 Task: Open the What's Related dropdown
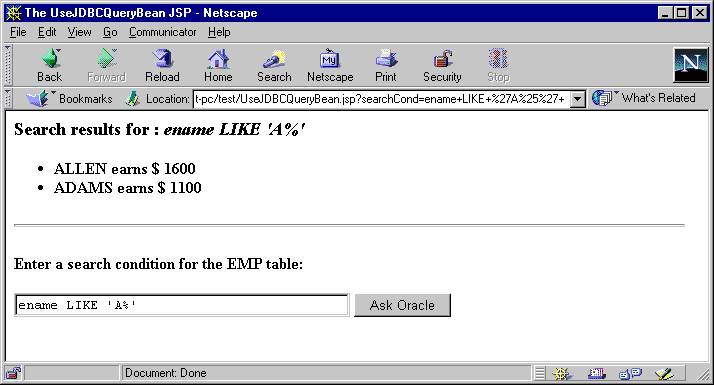[644, 98]
